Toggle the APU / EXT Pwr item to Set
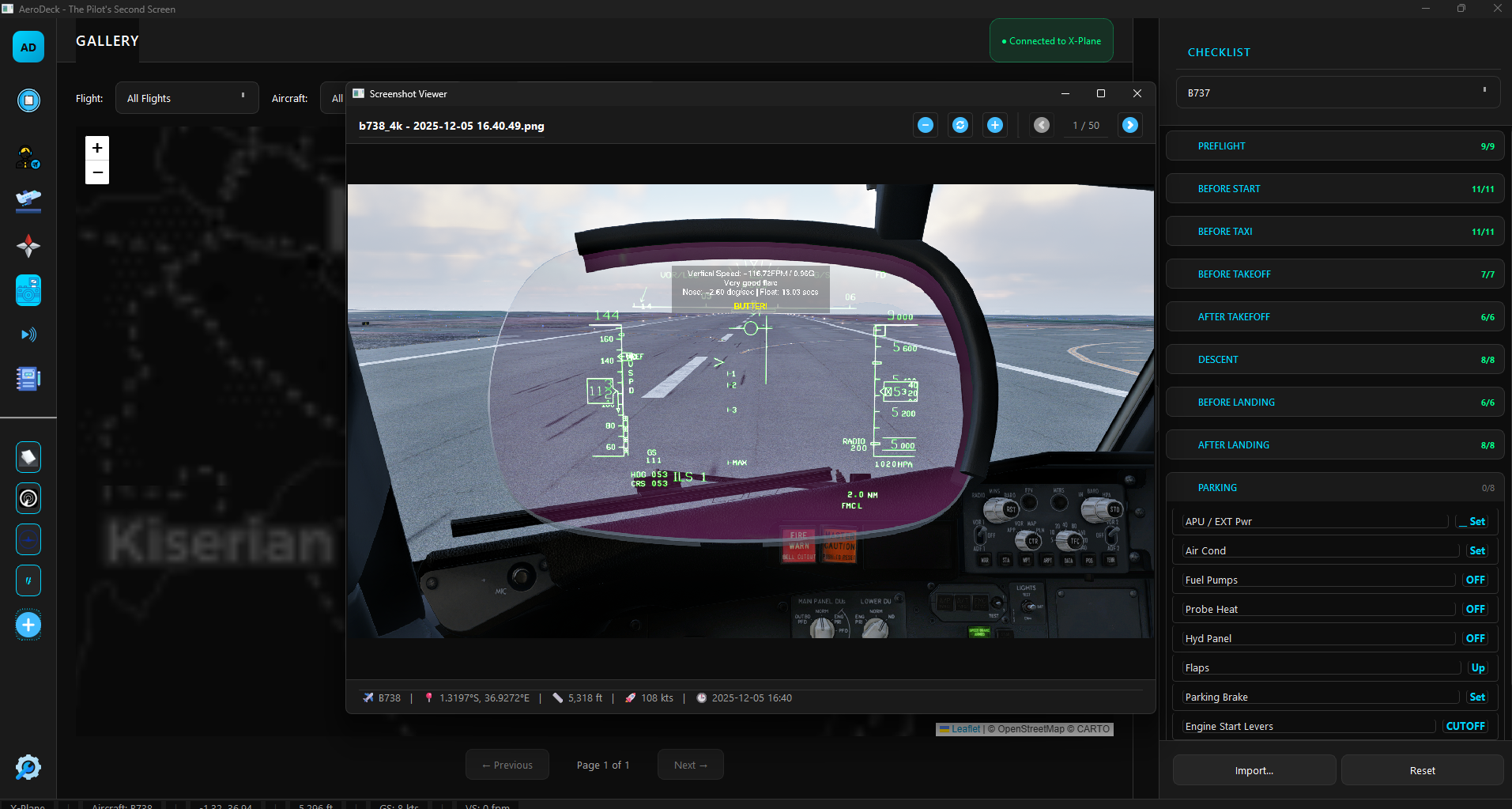 click(x=1473, y=521)
